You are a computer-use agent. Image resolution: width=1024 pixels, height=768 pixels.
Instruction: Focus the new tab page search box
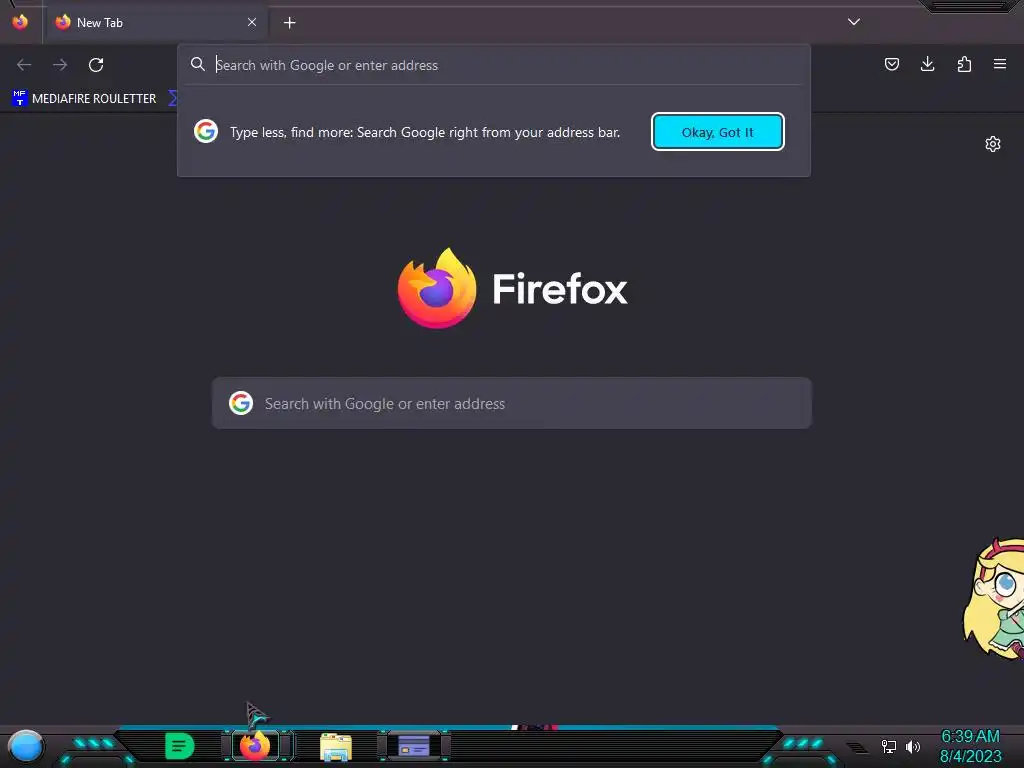click(x=512, y=404)
